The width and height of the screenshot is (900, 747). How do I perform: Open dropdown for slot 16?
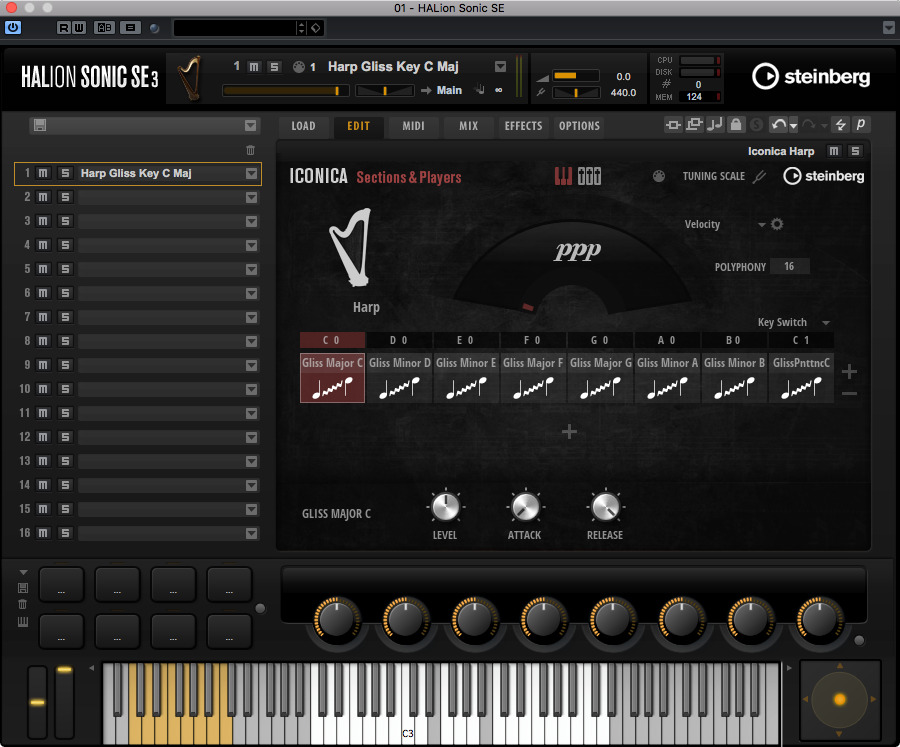[251, 533]
